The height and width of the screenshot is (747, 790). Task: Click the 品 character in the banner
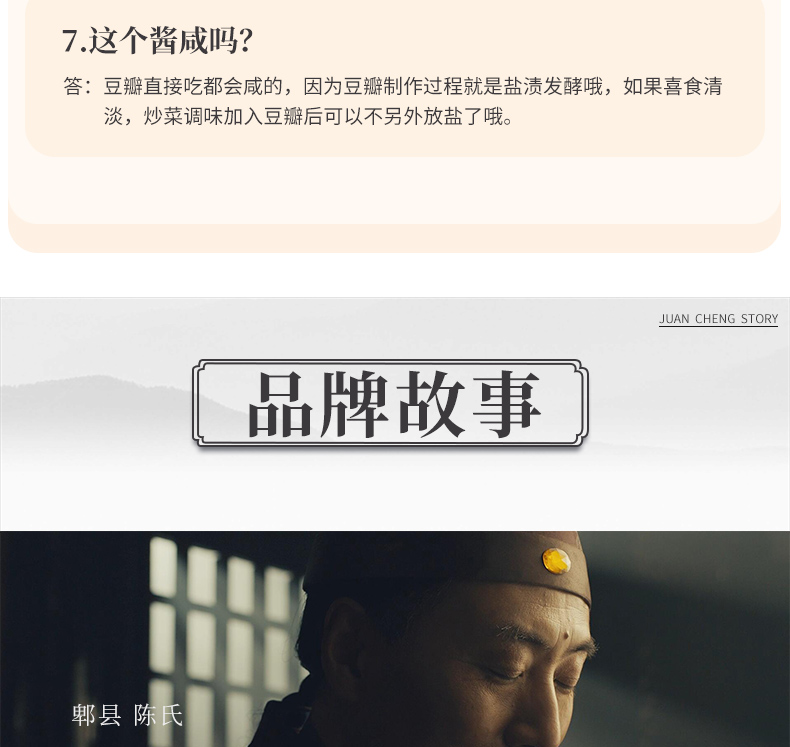click(281, 404)
